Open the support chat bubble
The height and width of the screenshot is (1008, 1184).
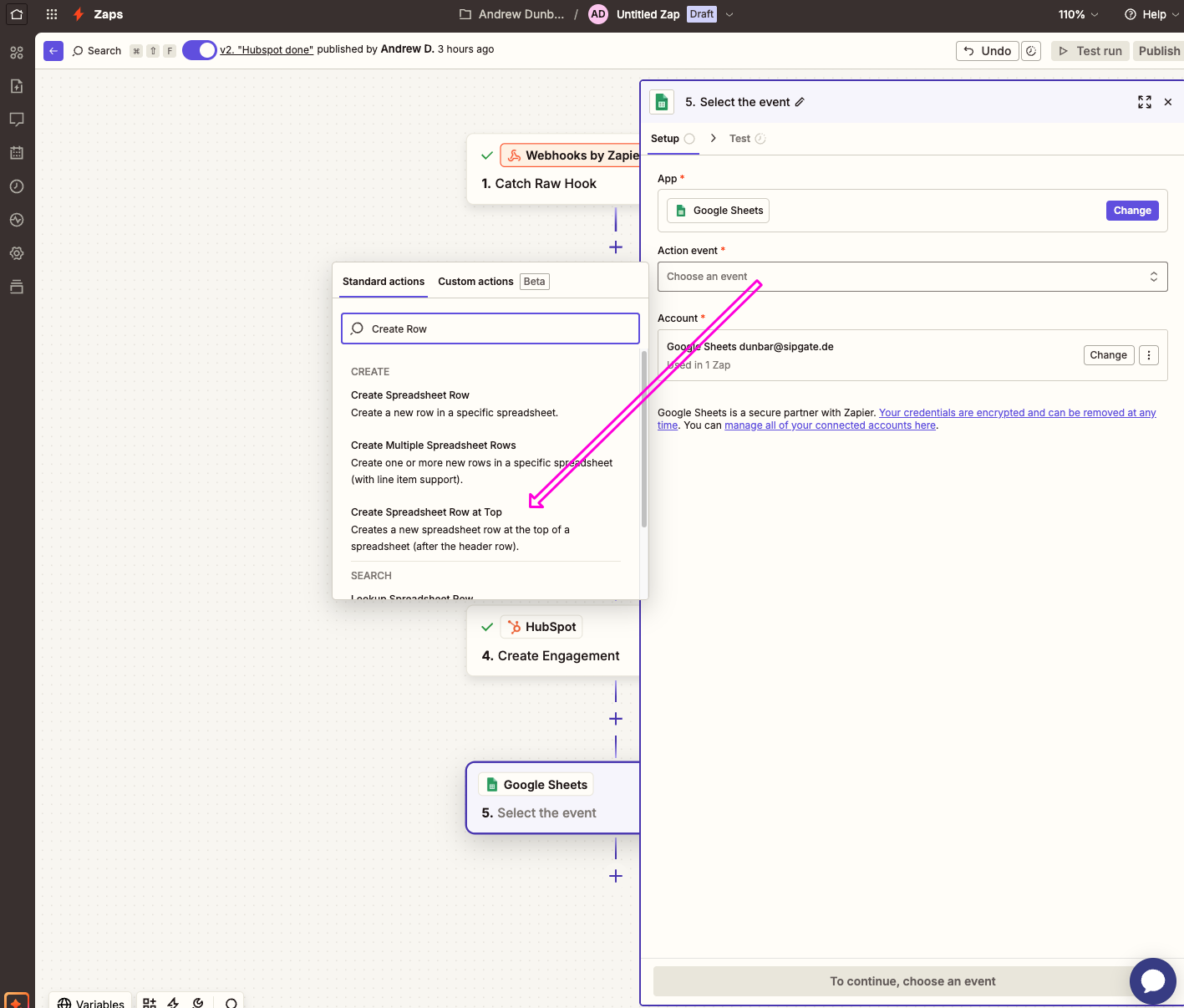(x=1153, y=981)
